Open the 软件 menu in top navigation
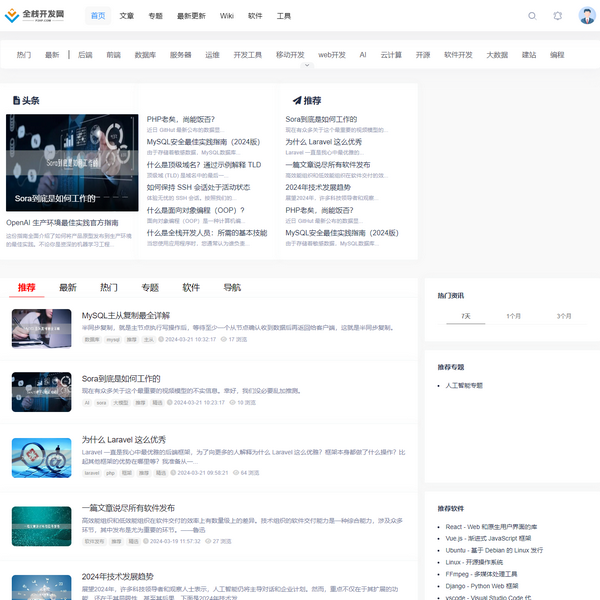 tap(255, 16)
